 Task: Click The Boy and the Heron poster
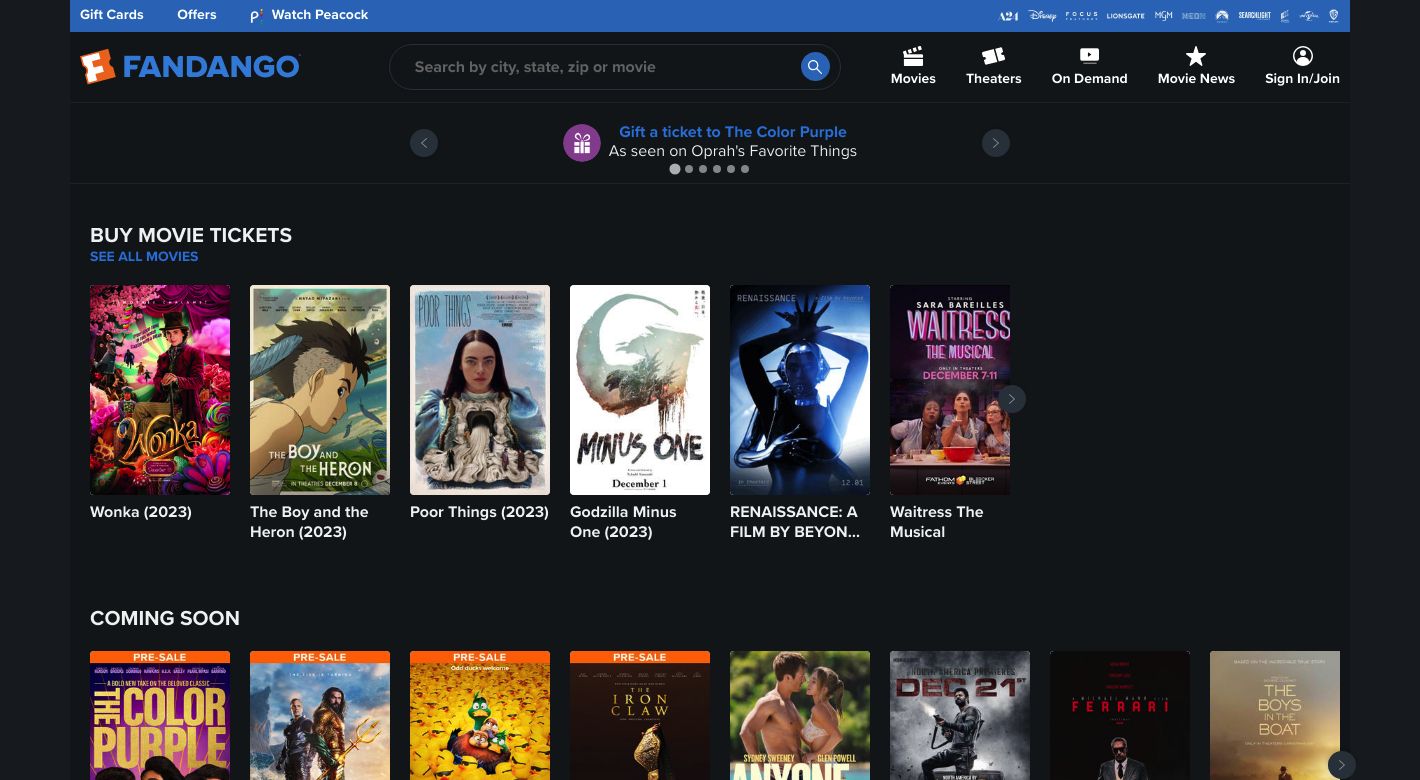click(x=320, y=390)
